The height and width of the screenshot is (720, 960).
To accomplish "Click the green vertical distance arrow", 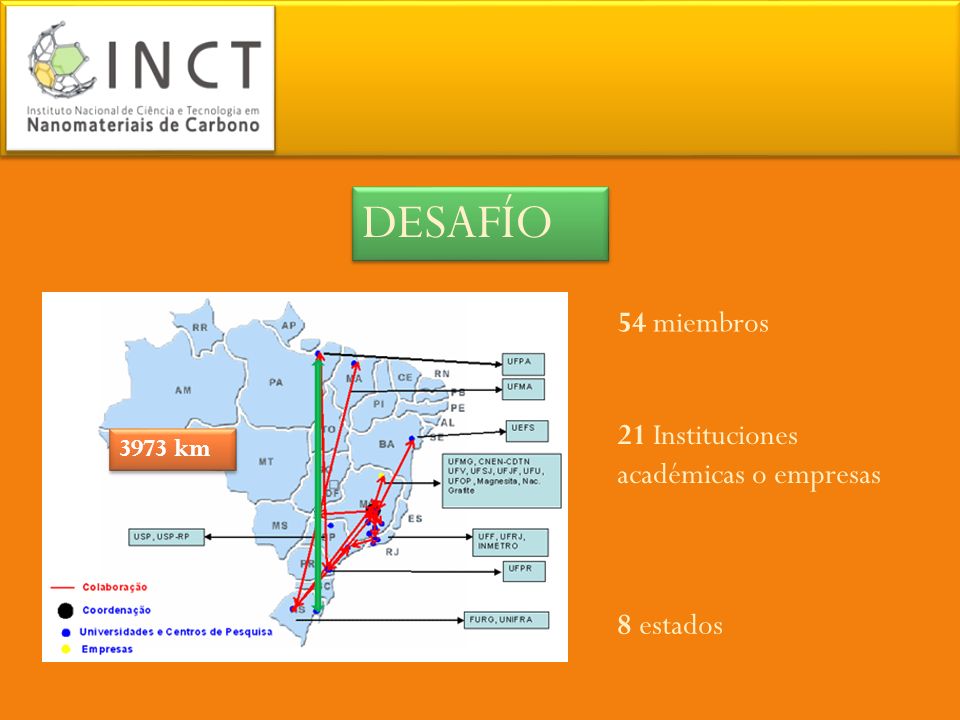I will pos(318,485).
